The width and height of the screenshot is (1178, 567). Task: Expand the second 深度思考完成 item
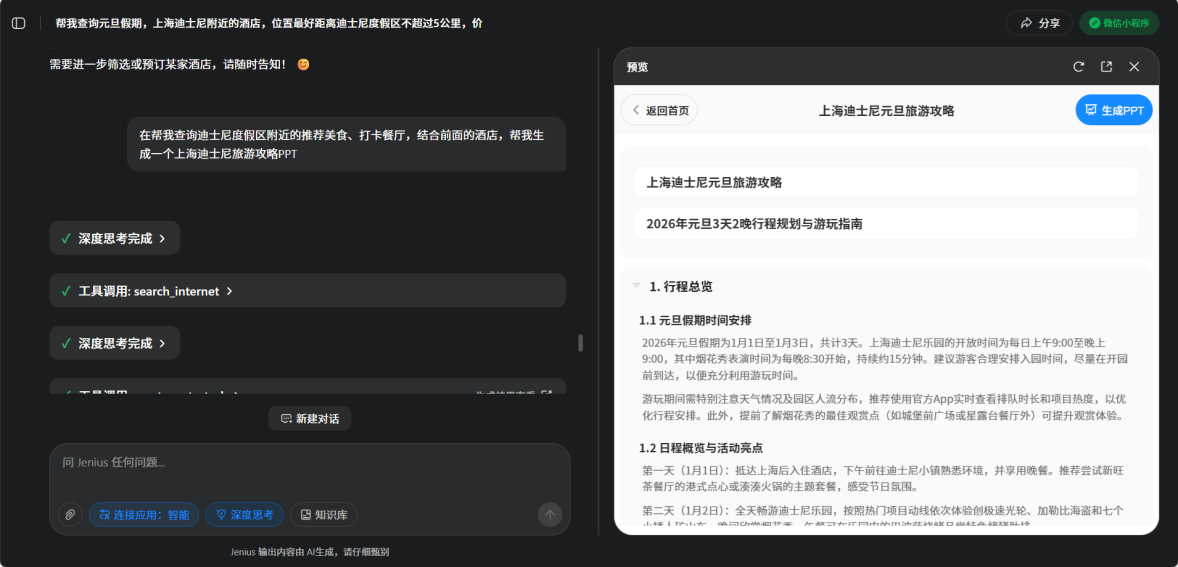pos(114,343)
